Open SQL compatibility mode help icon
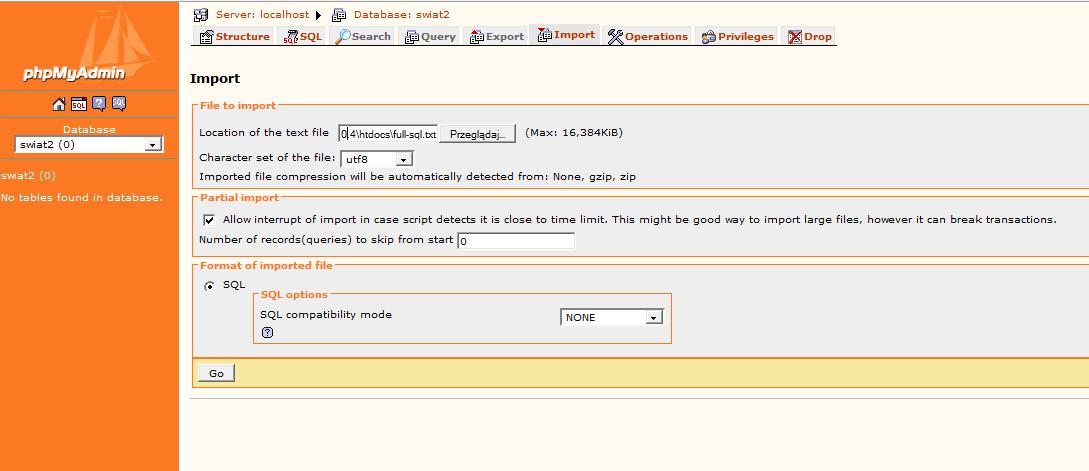The width and height of the screenshot is (1089, 471). pos(267,333)
